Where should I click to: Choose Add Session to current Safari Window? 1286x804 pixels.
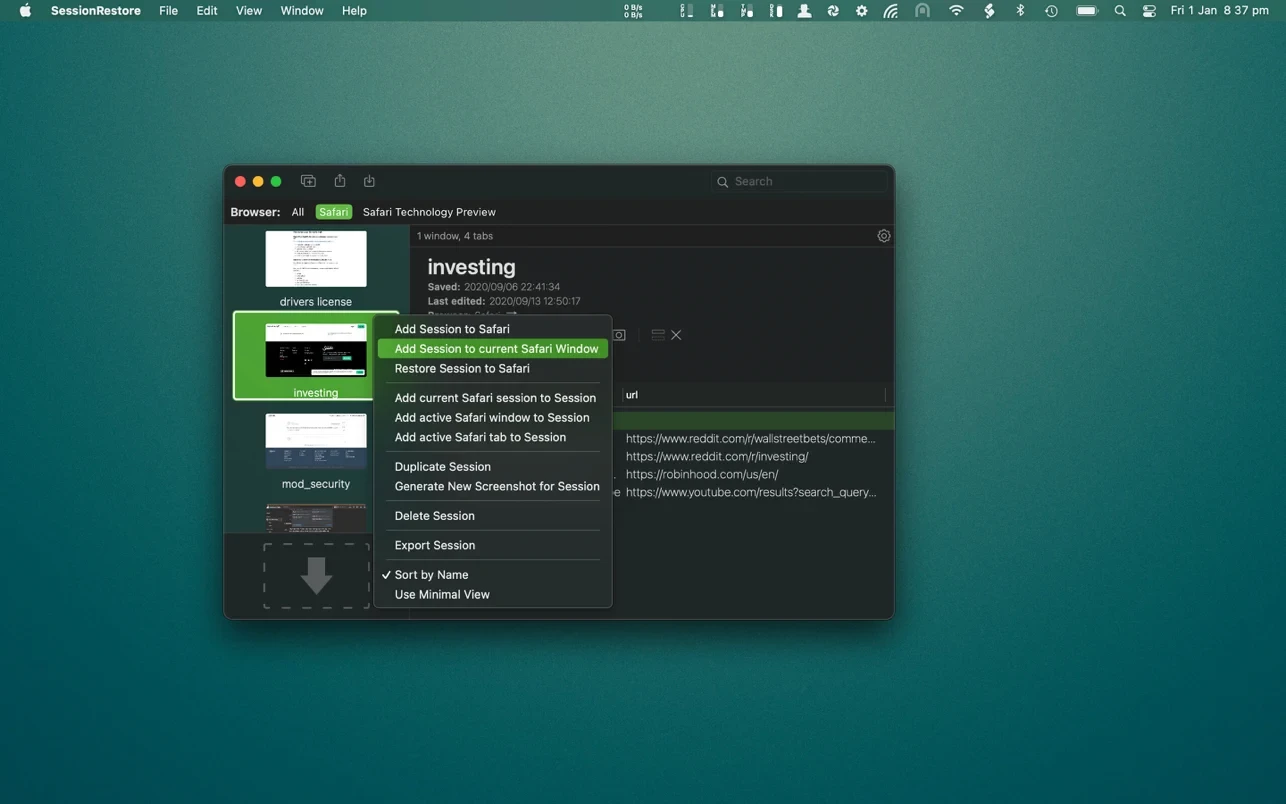coord(496,349)
